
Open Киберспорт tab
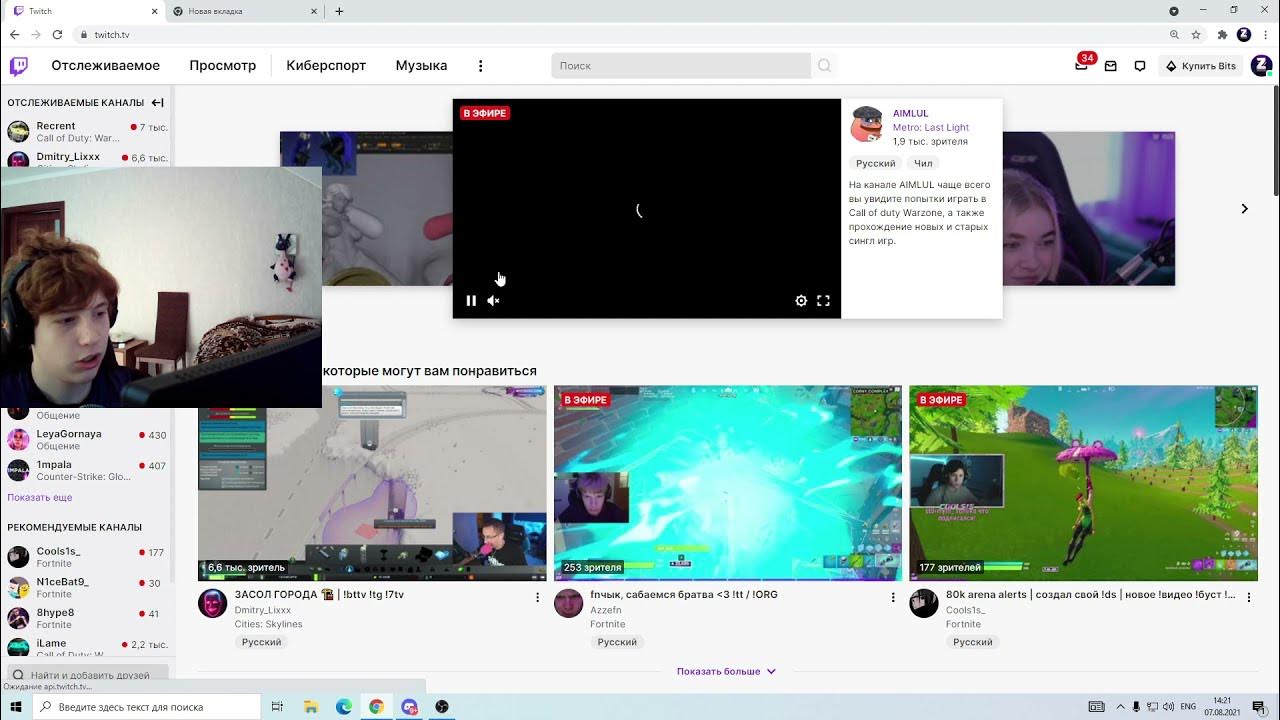click(326, 66)
